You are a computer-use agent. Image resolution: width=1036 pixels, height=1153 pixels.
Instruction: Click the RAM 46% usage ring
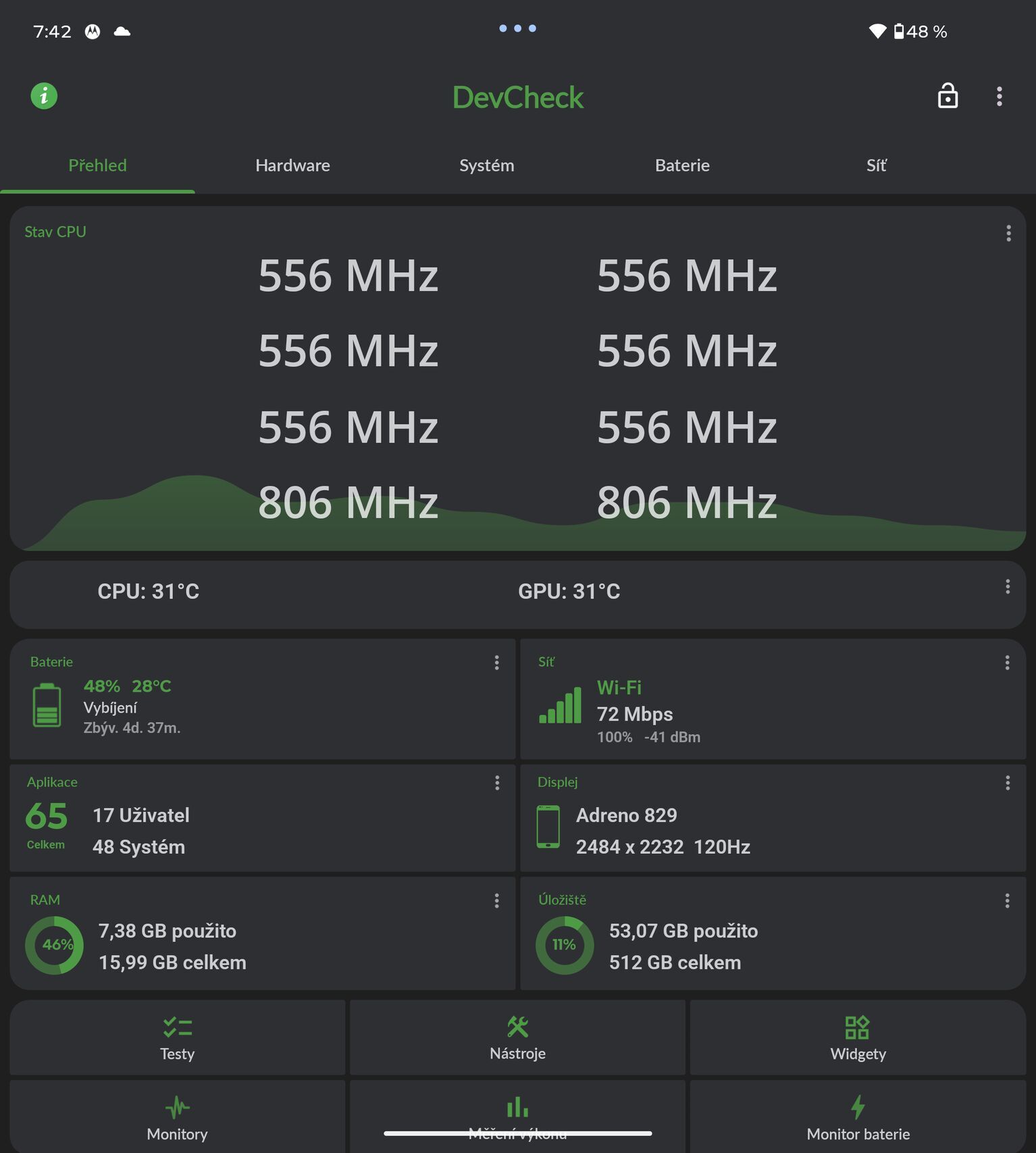(x=54, y=945)
